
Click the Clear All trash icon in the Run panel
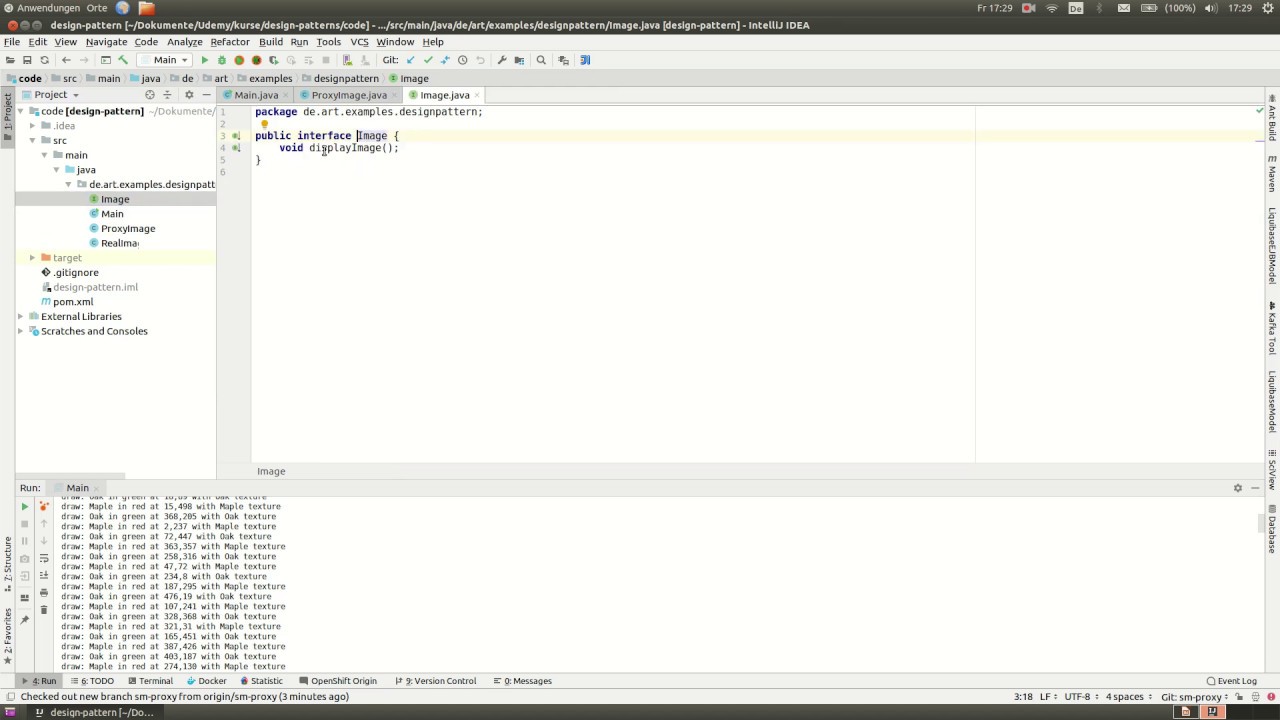tap(44, 610)
